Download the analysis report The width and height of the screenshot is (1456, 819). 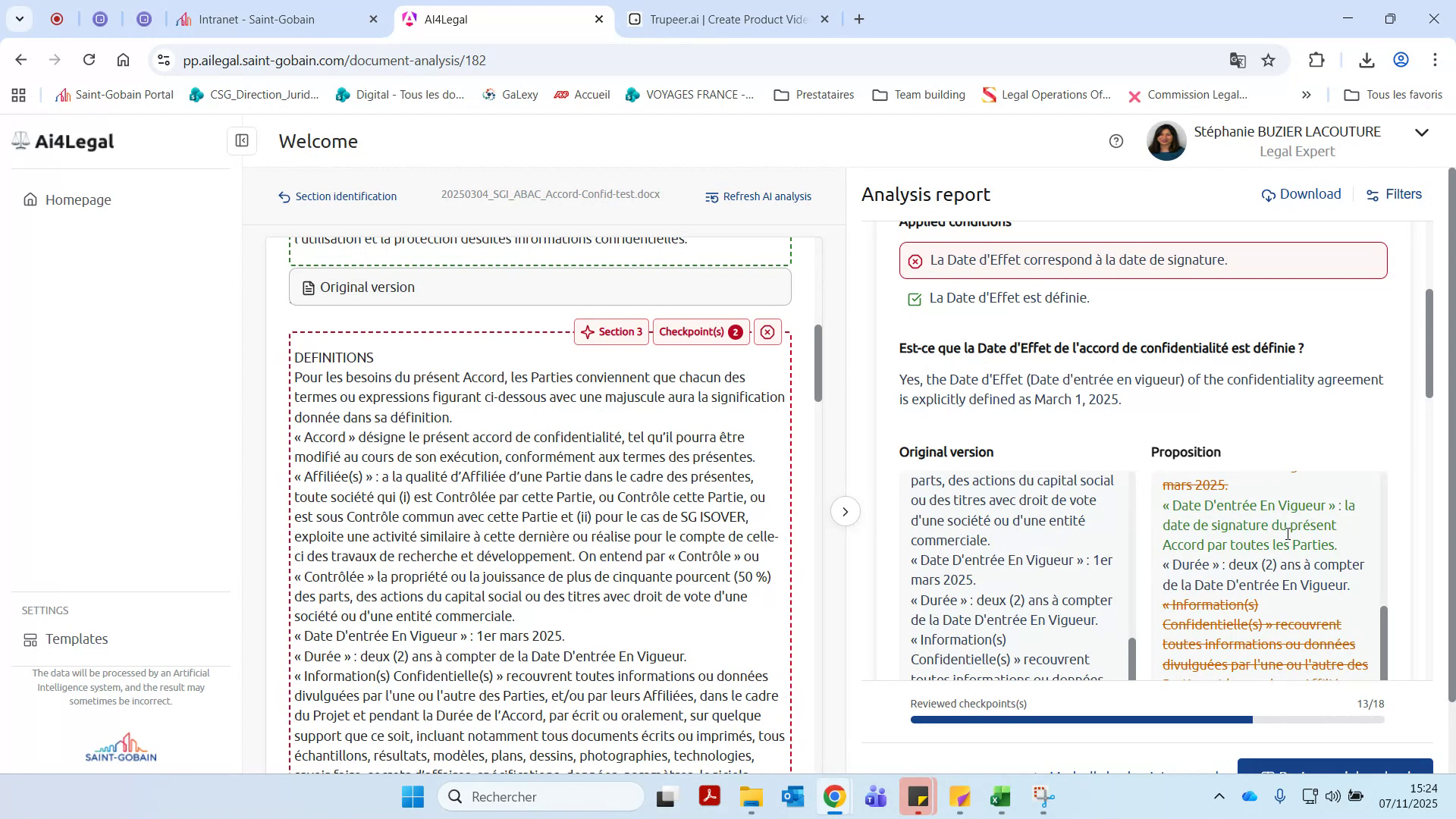[x=1301, y=194]
